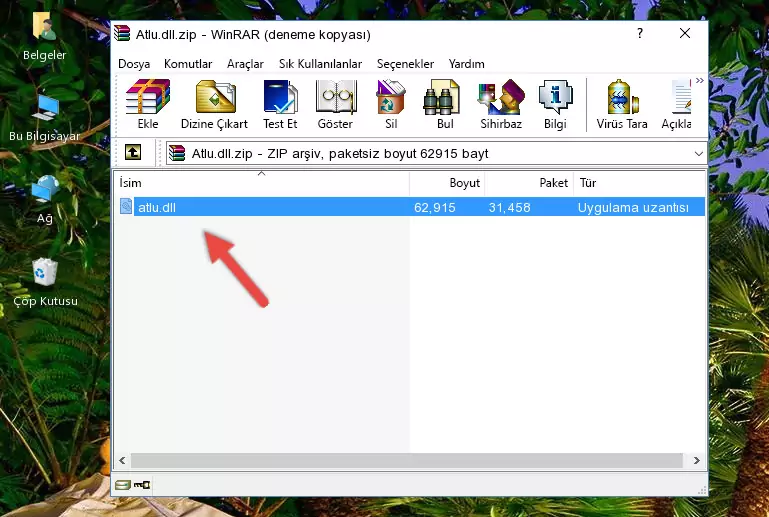The height and width of the screenshot is (517, 769).
Task: Click the Sil (Delete) toolbar icon
Action: pyautogui.click(x=391, y=104)
